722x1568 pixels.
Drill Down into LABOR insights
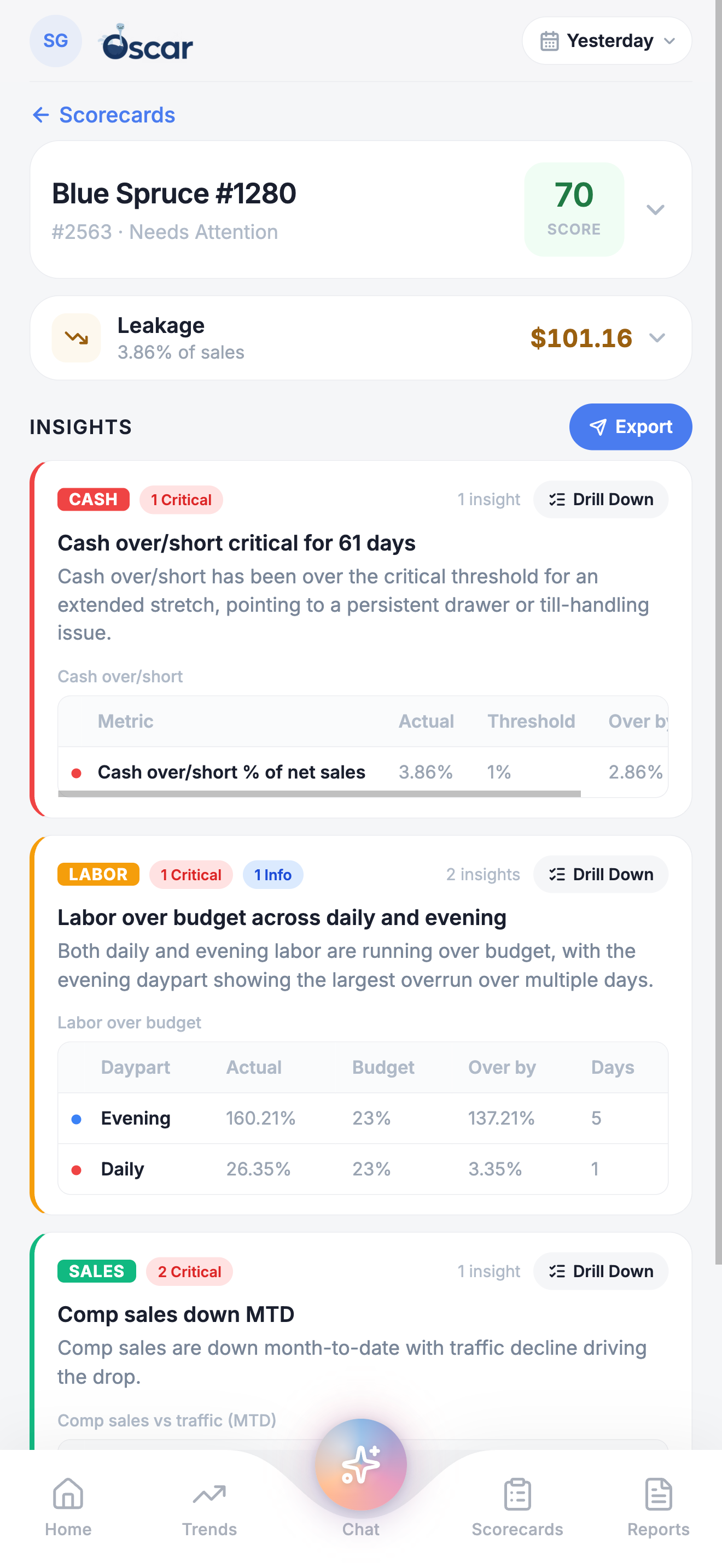[x=600, y=875]
